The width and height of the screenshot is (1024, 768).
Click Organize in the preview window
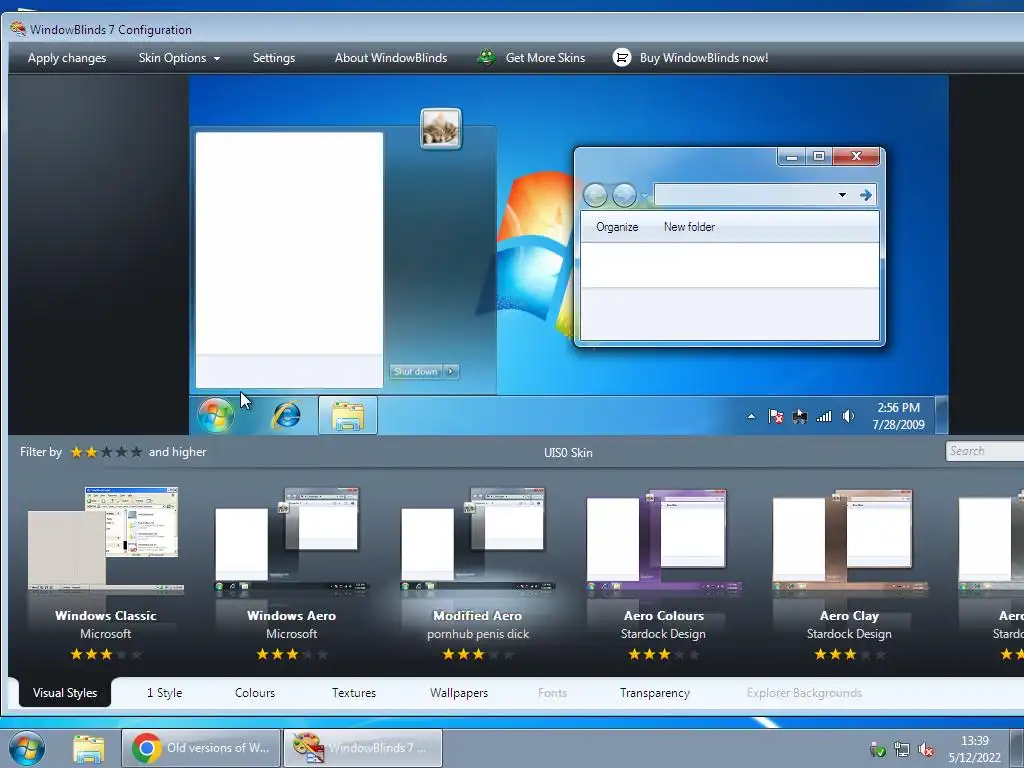[x=617, y=227]
